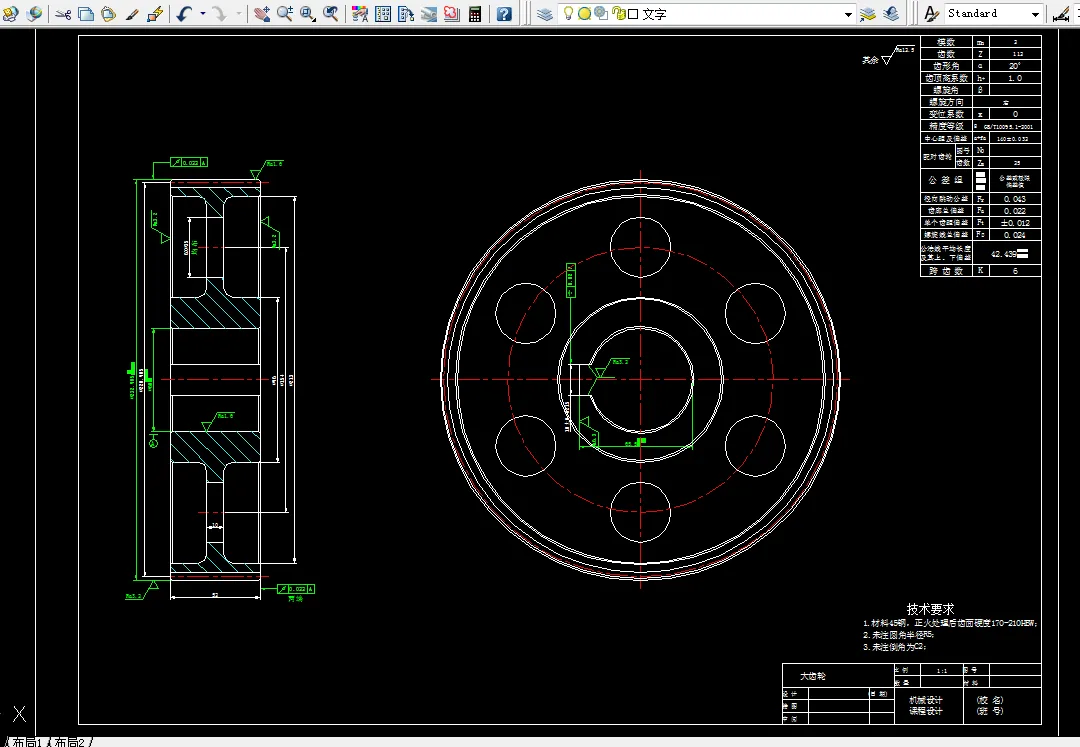This screenshot has height=747, width=1080.
Task: Open the Sheet Set Manager icon
Action: coord(428,14)
